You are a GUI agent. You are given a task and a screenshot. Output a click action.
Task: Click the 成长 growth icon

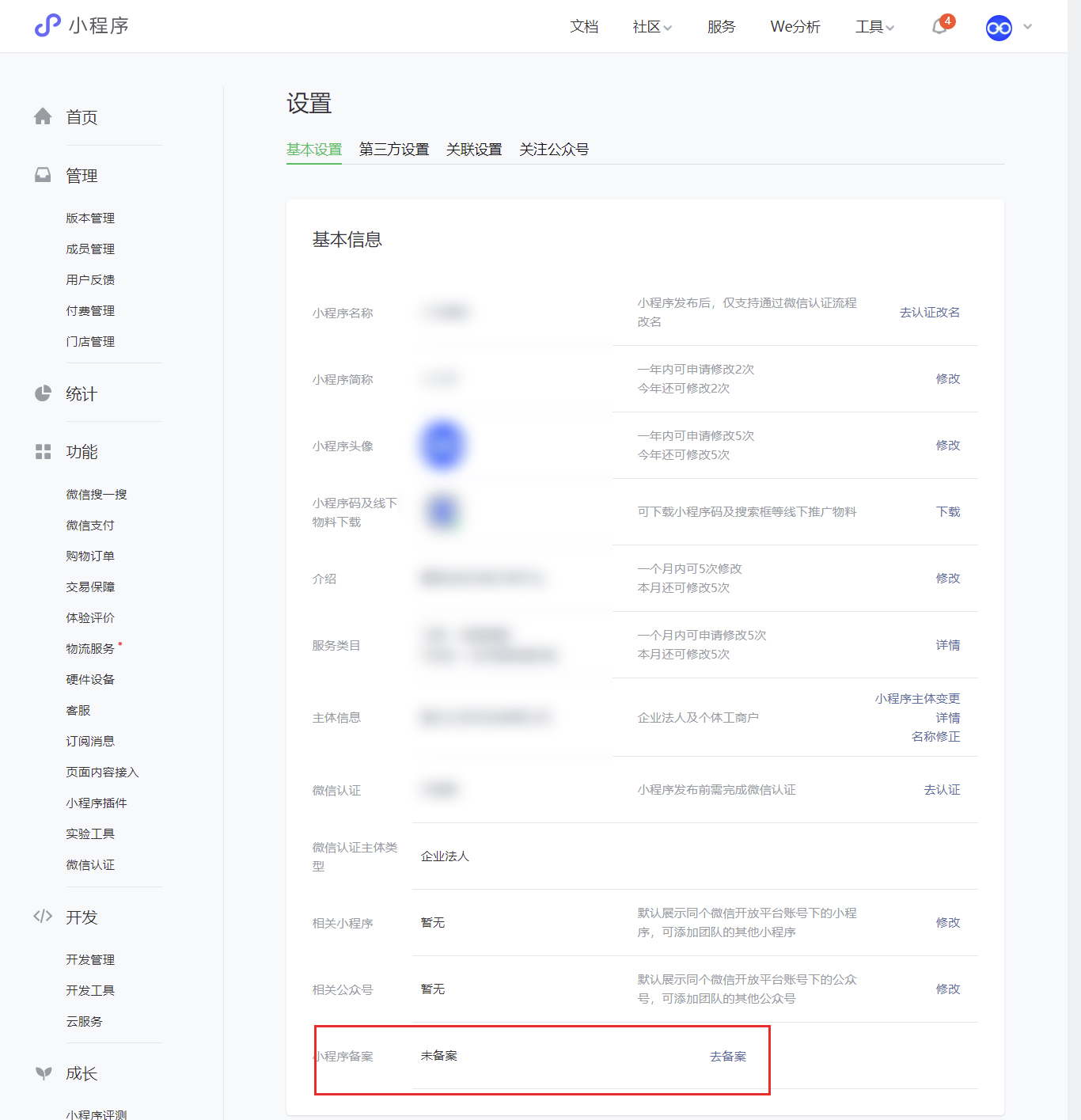coord(43,1073)
